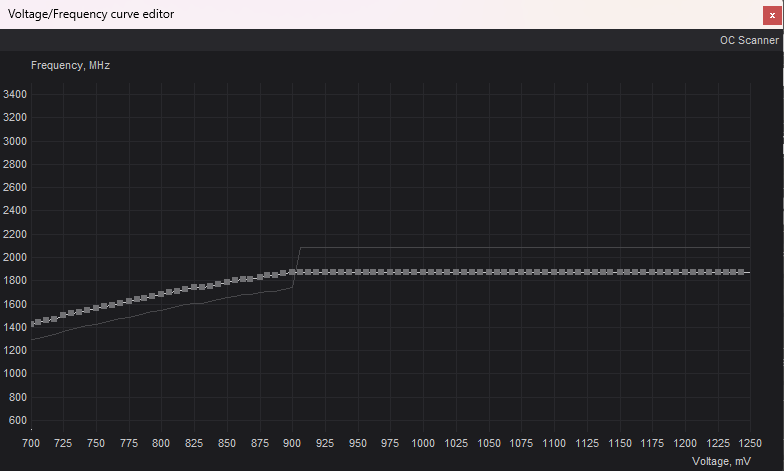784x471 pixels.
Task: Click the 600 frequency axis value
Action: (18, 421)
